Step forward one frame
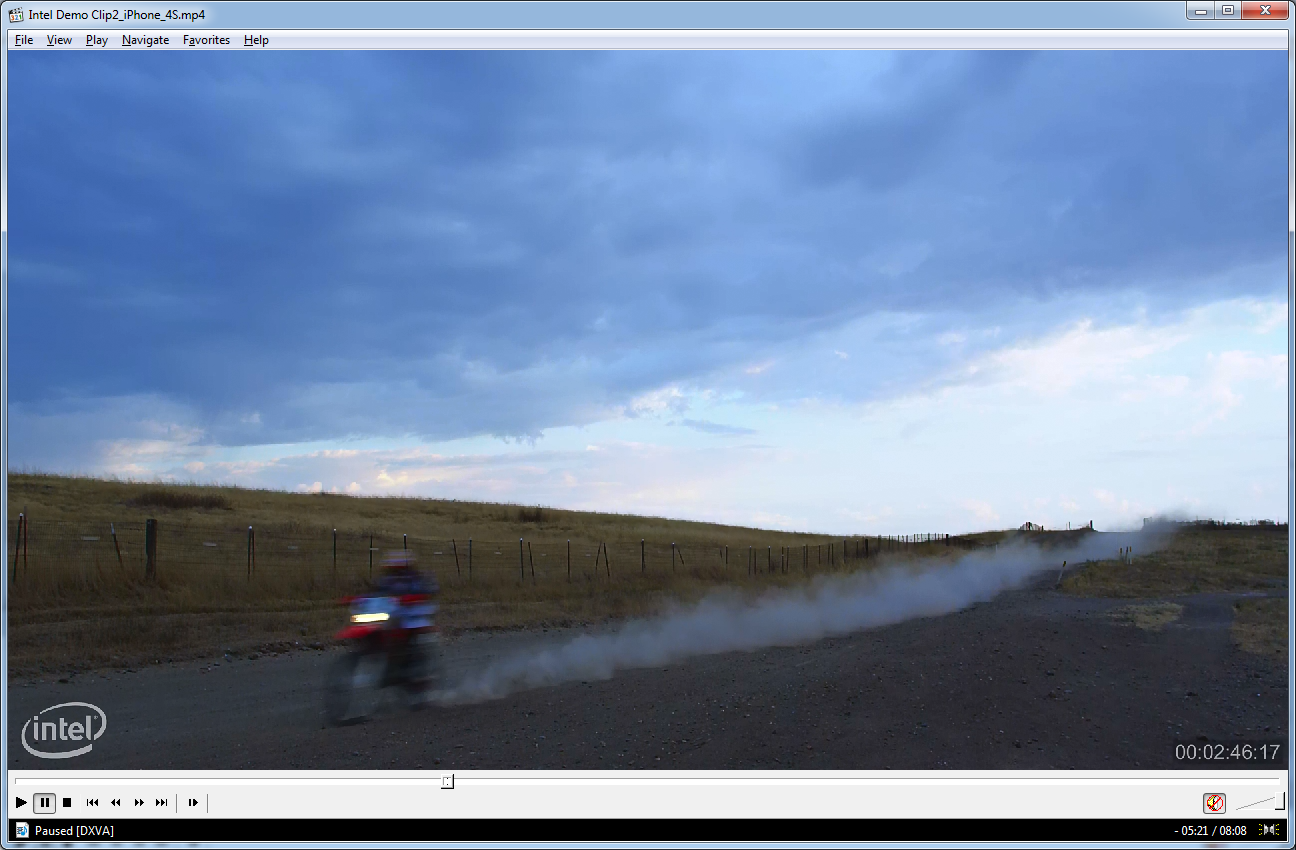The width and height of the screenshot is (1296, 850). [x=193, y=802]
